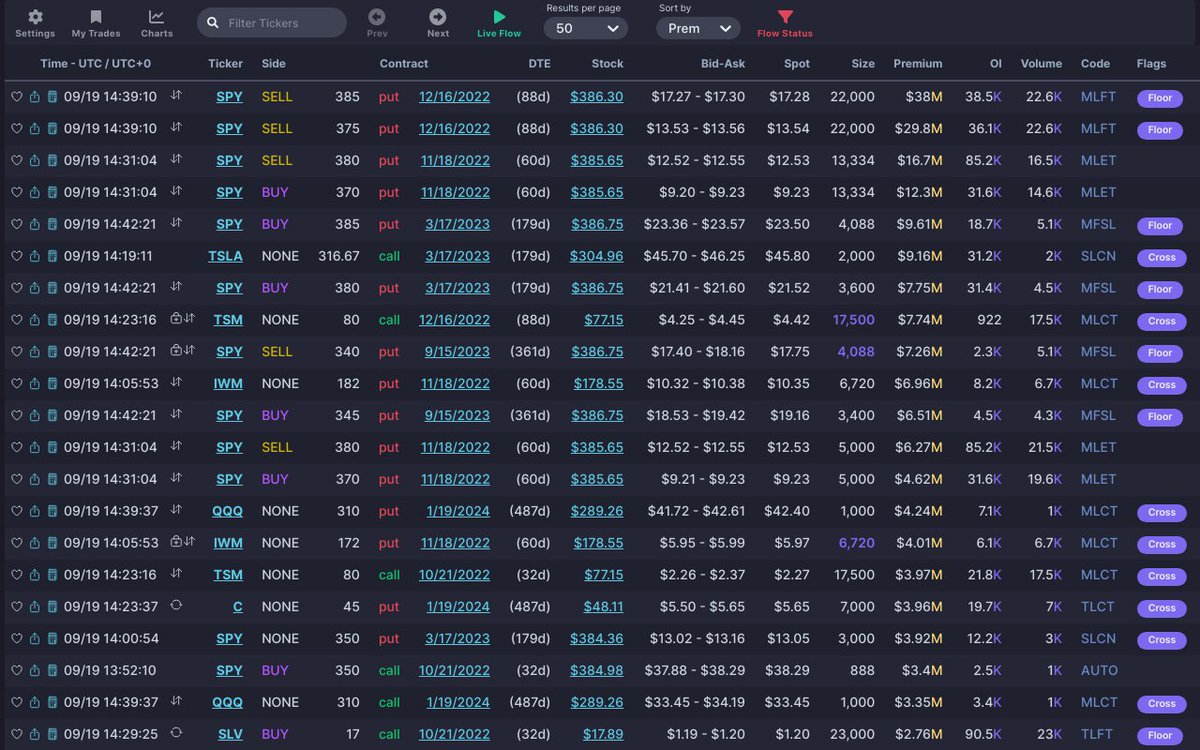Open the calculator icon on the IWM row
This screenshot has width=1200, height=750.
(x=52, y=384)
